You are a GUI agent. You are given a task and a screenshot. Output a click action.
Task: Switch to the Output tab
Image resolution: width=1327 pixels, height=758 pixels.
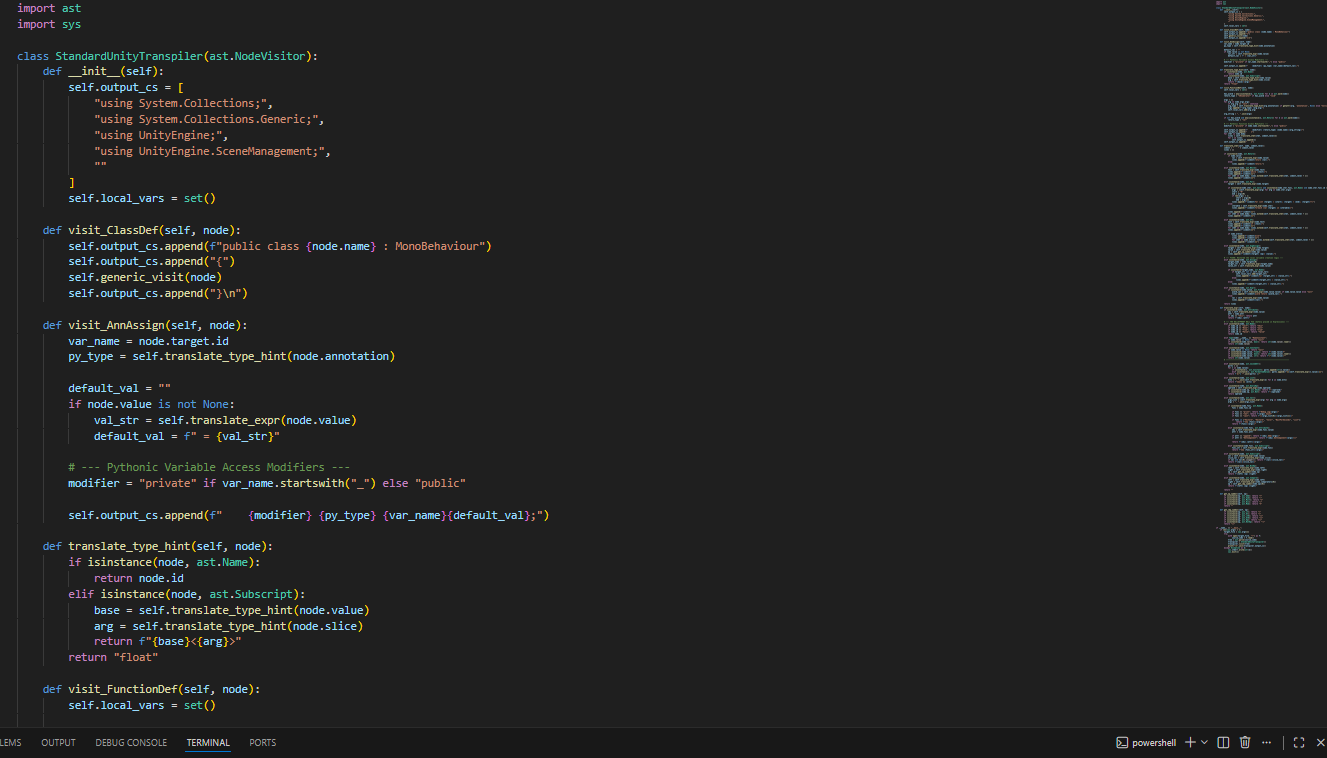pyautogui.click(x=58, y=743)
